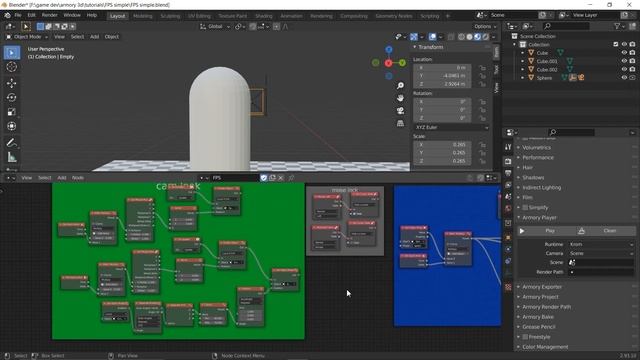Adjust the Scale X value field
This screenshot has width=640, height=360.
pos(442,145)
